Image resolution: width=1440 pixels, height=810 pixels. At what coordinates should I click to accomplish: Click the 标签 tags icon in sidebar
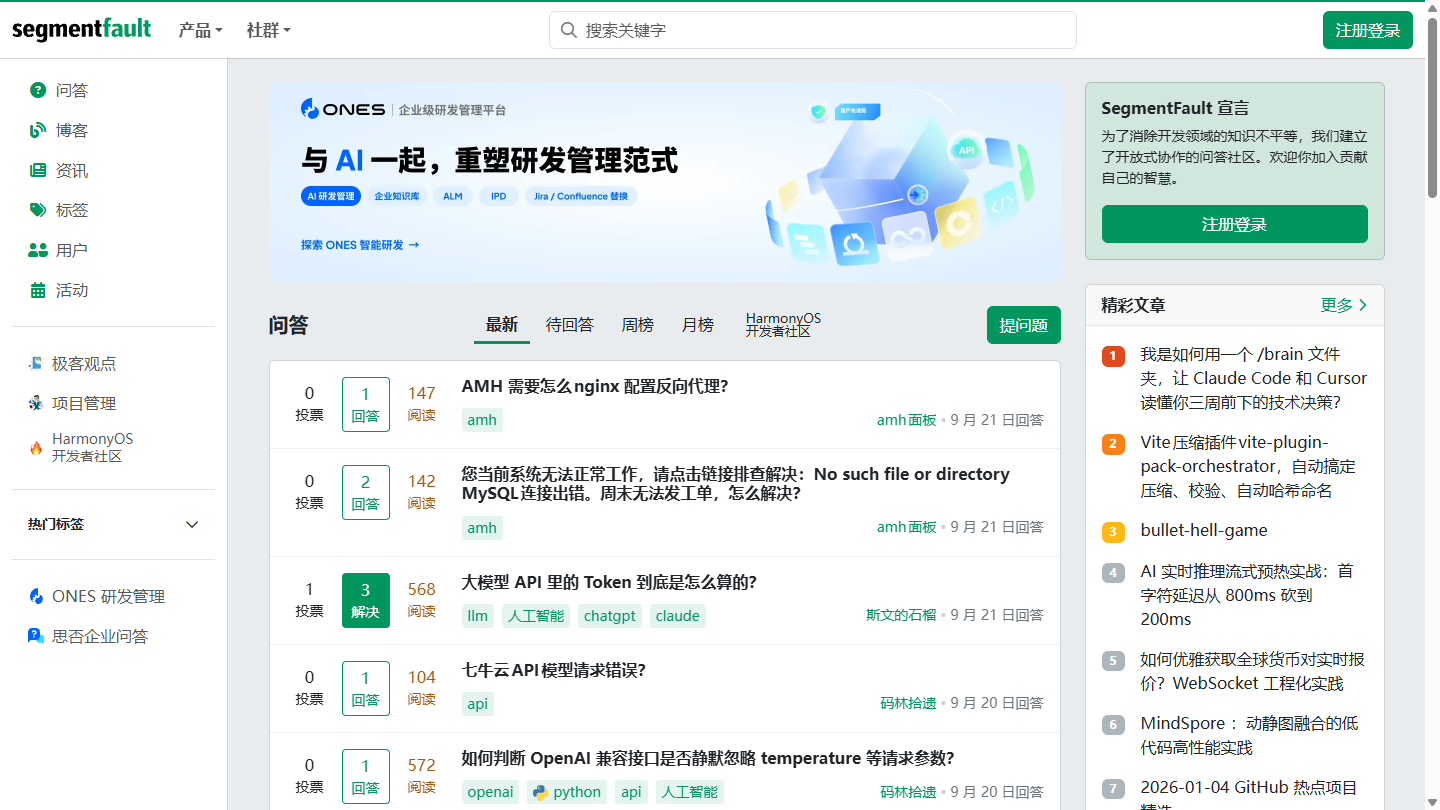(x=38, y=210)
